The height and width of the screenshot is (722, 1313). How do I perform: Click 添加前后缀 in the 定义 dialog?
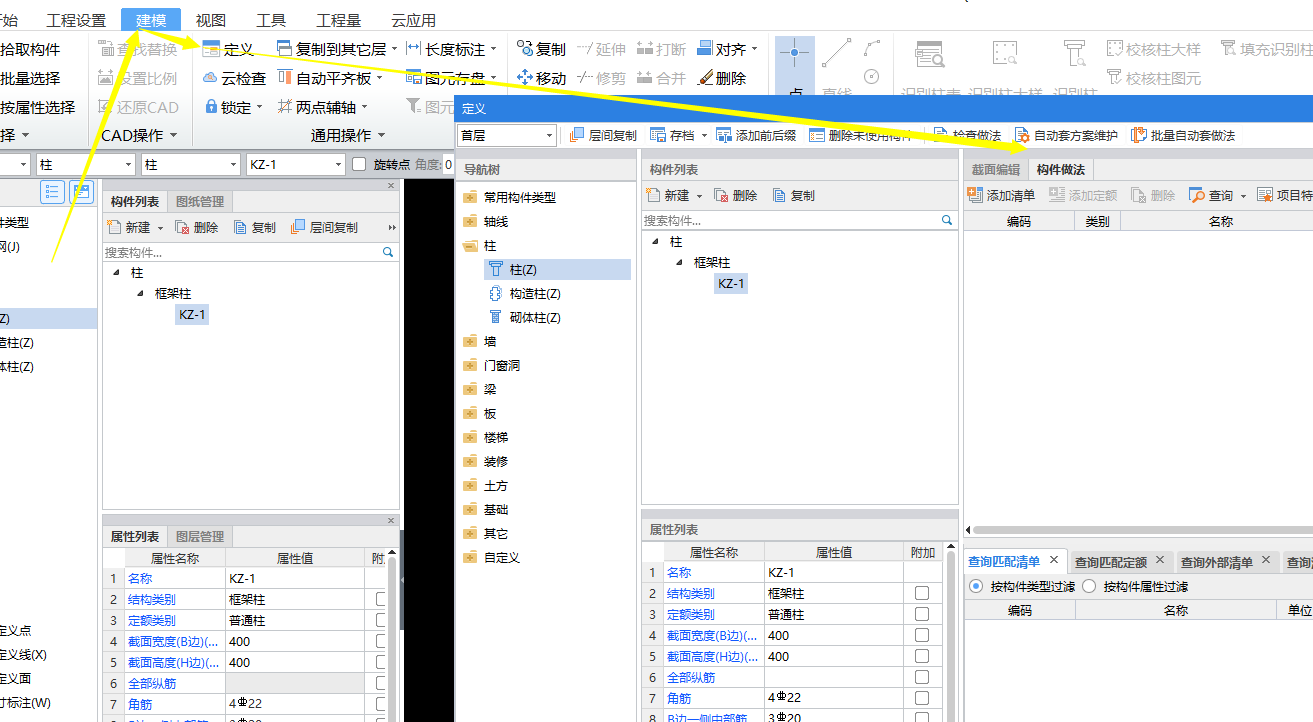coord(756,135)
